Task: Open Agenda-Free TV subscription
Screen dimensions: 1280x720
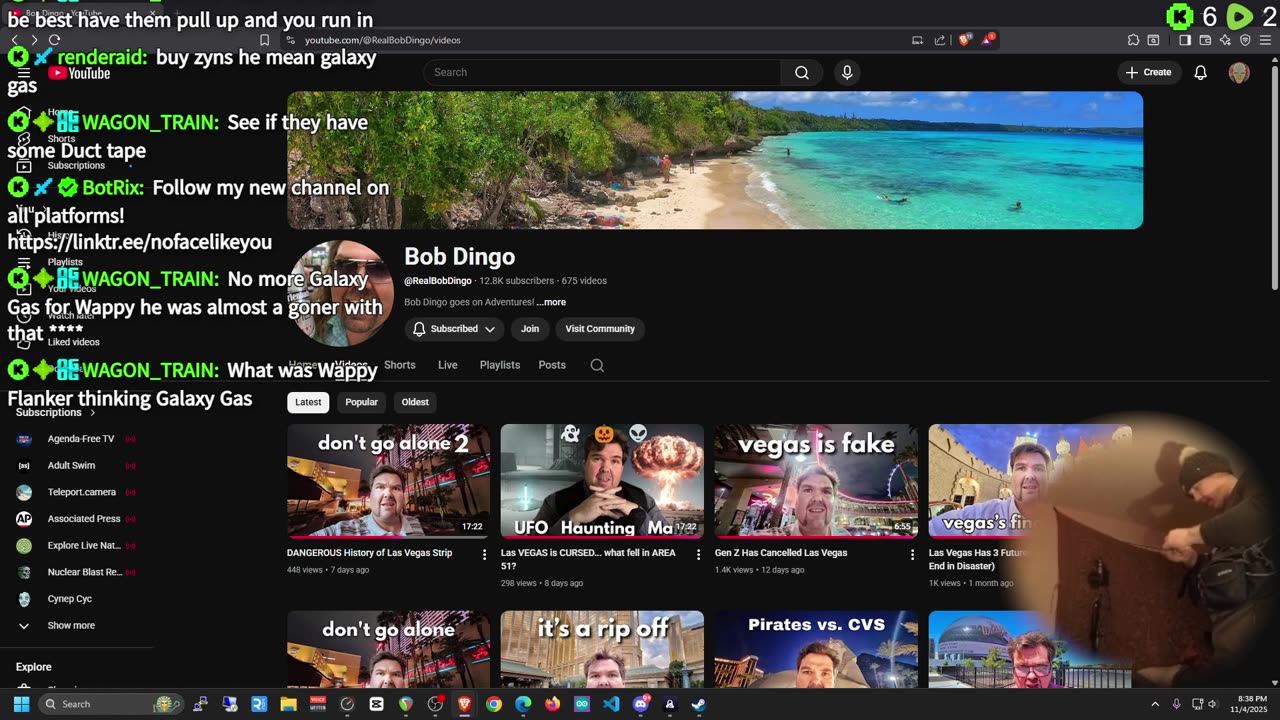Action: point(80,439)
